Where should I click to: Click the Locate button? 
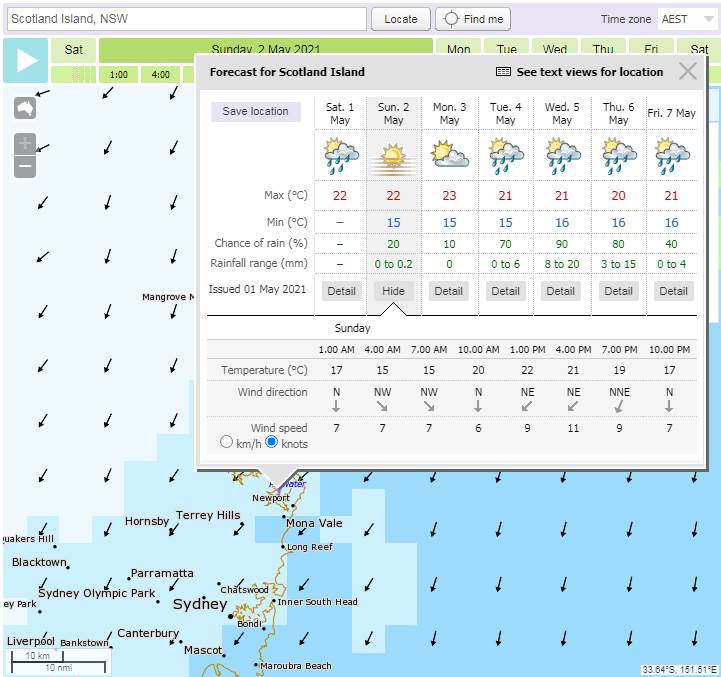coord(401,19)
